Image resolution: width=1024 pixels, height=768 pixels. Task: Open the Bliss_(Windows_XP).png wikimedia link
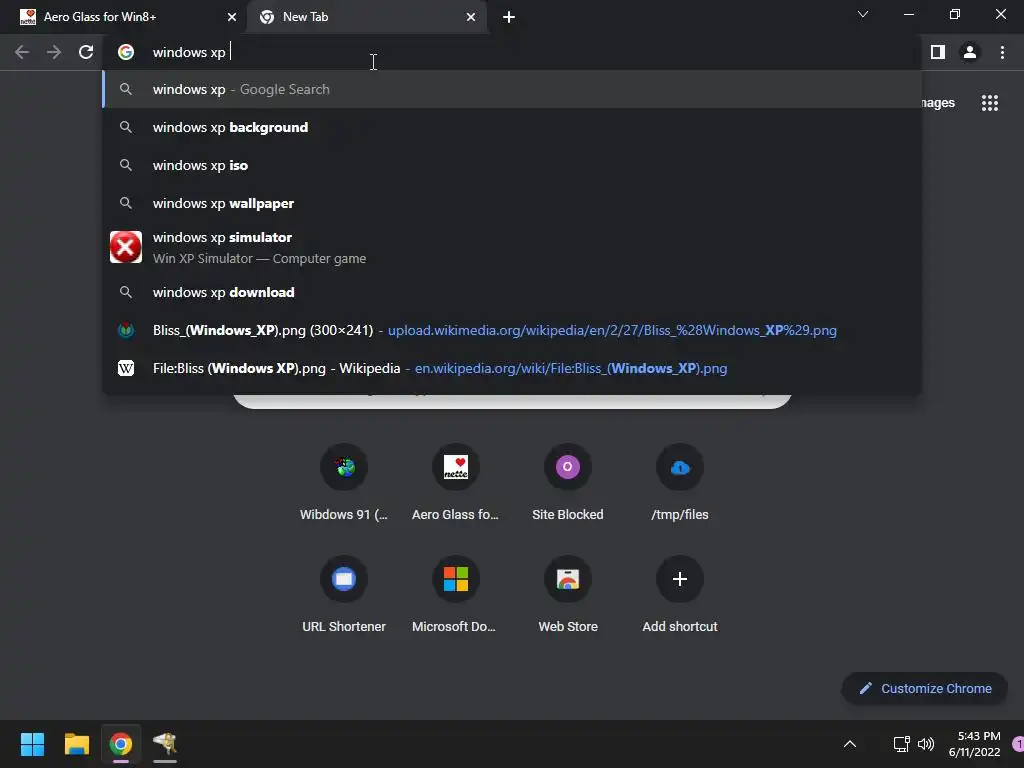pos(512,330)
